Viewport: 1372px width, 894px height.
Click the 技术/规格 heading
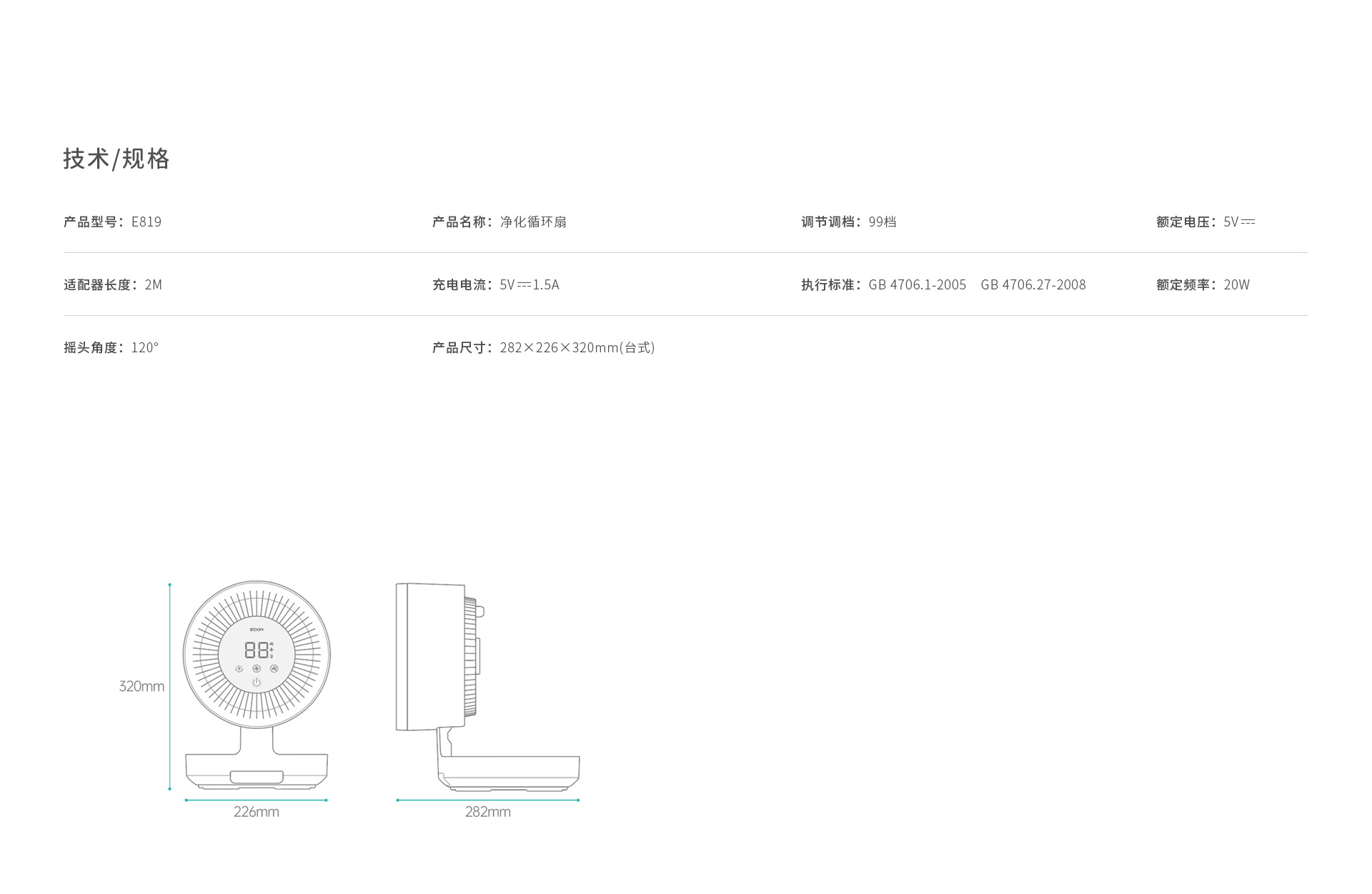(x=116, y=159)
